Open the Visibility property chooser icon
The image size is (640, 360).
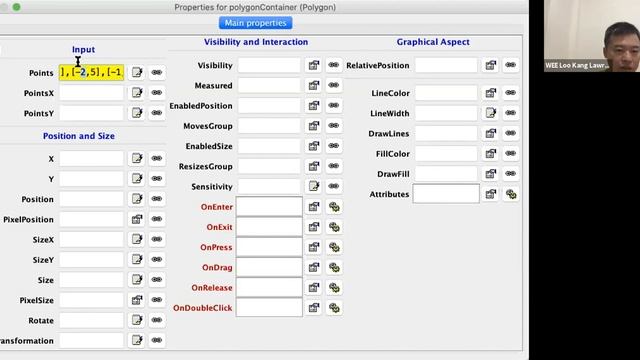pyautogui.click(x=313, y=65)
